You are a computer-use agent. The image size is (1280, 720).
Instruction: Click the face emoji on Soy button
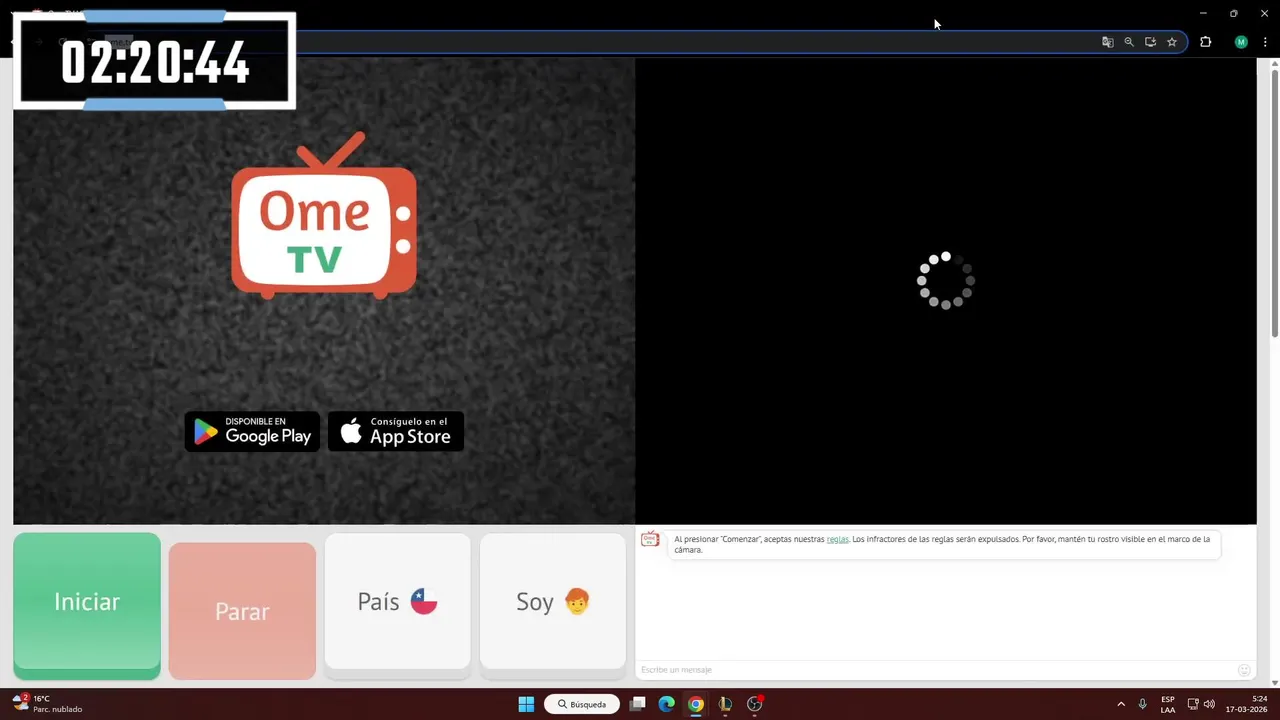[x=577, y=601]
